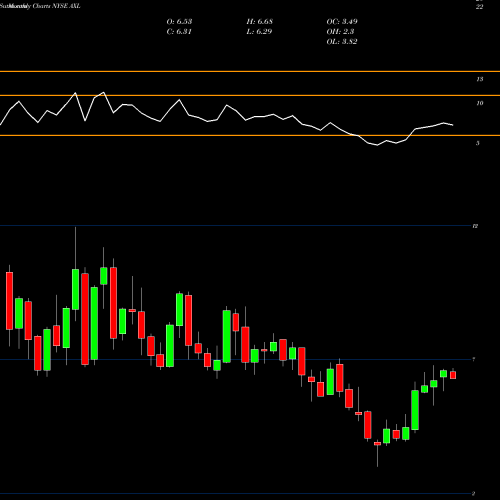Click the 'OL: 3.82' reading
500x500 pixels.
pos(342,41)
